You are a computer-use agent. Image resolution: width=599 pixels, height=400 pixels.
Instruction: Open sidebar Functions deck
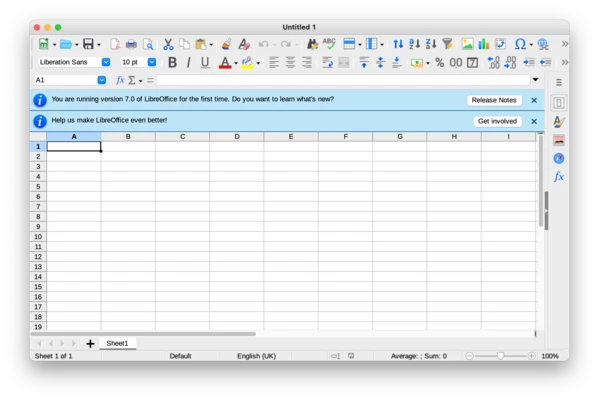559,177
